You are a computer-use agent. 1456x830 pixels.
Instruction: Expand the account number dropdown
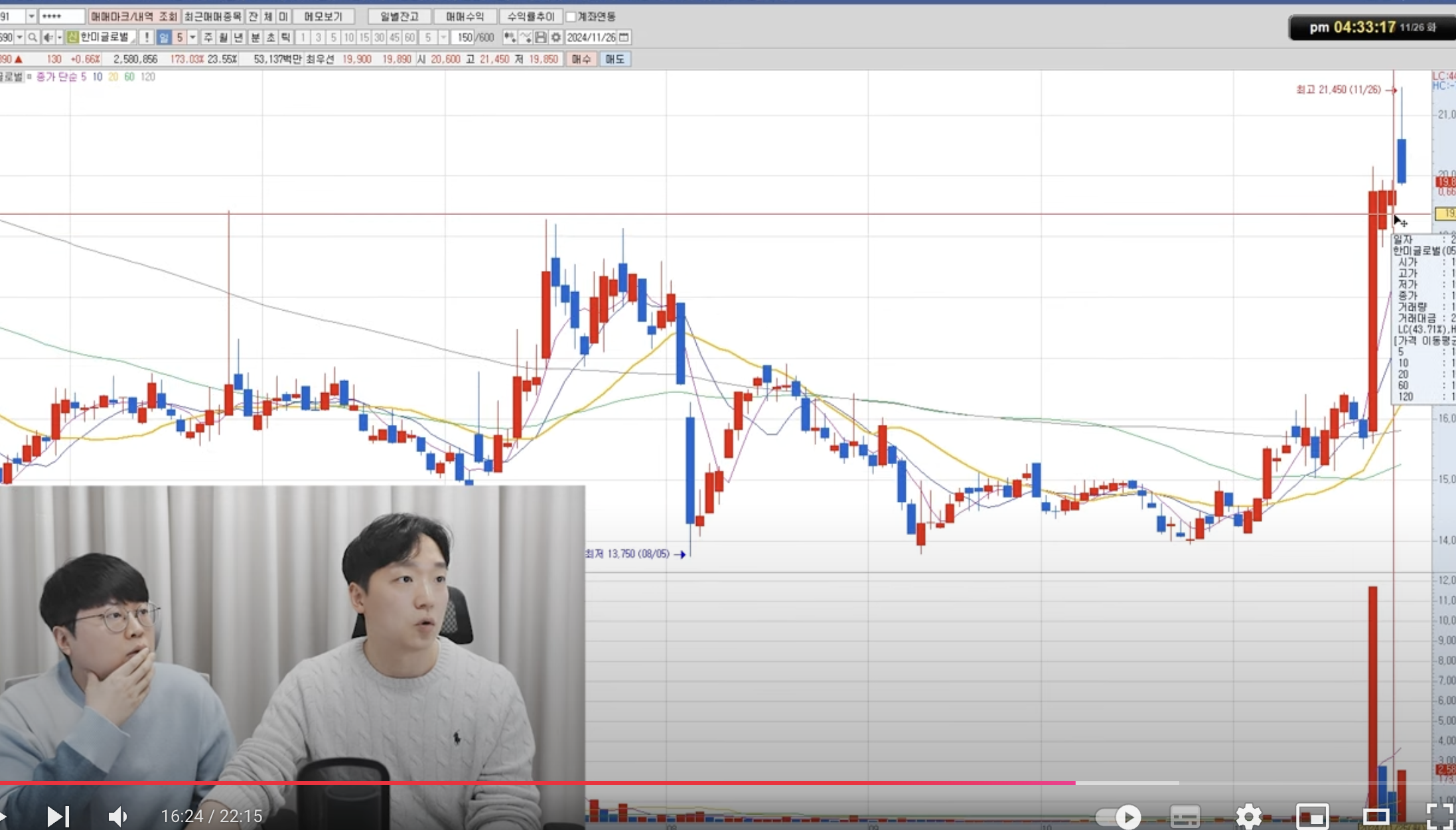point(31,16)
